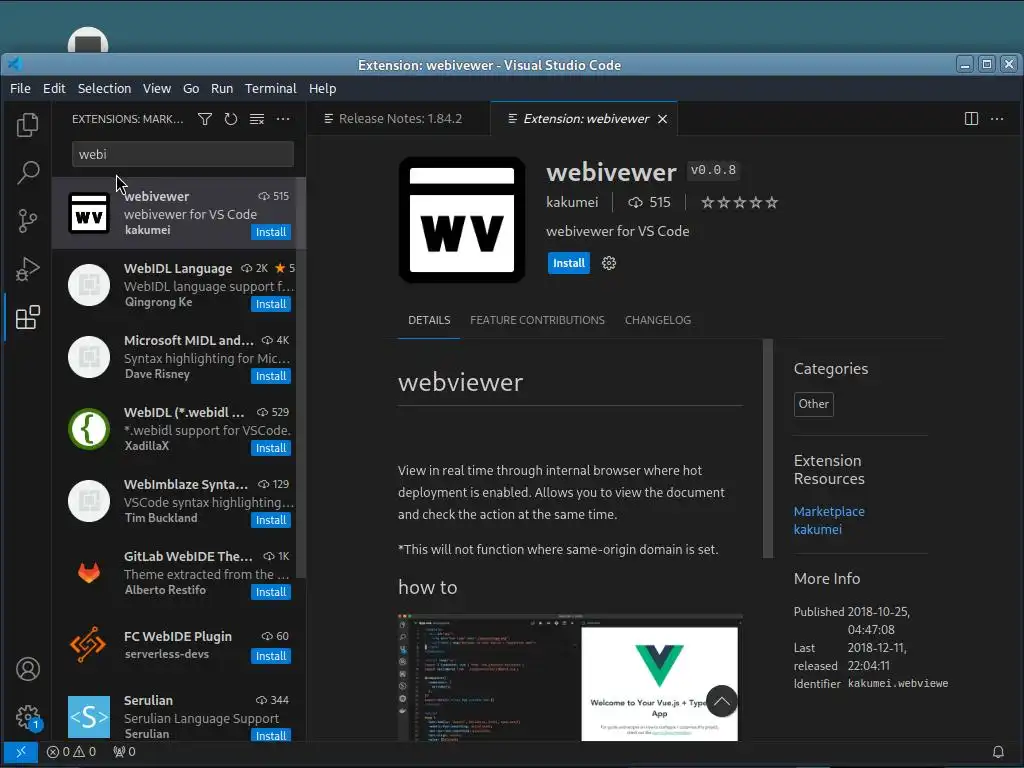Switch to the CHANGELOG tab
This screenshot has height=768, width=1024.
tap(658, 320)
